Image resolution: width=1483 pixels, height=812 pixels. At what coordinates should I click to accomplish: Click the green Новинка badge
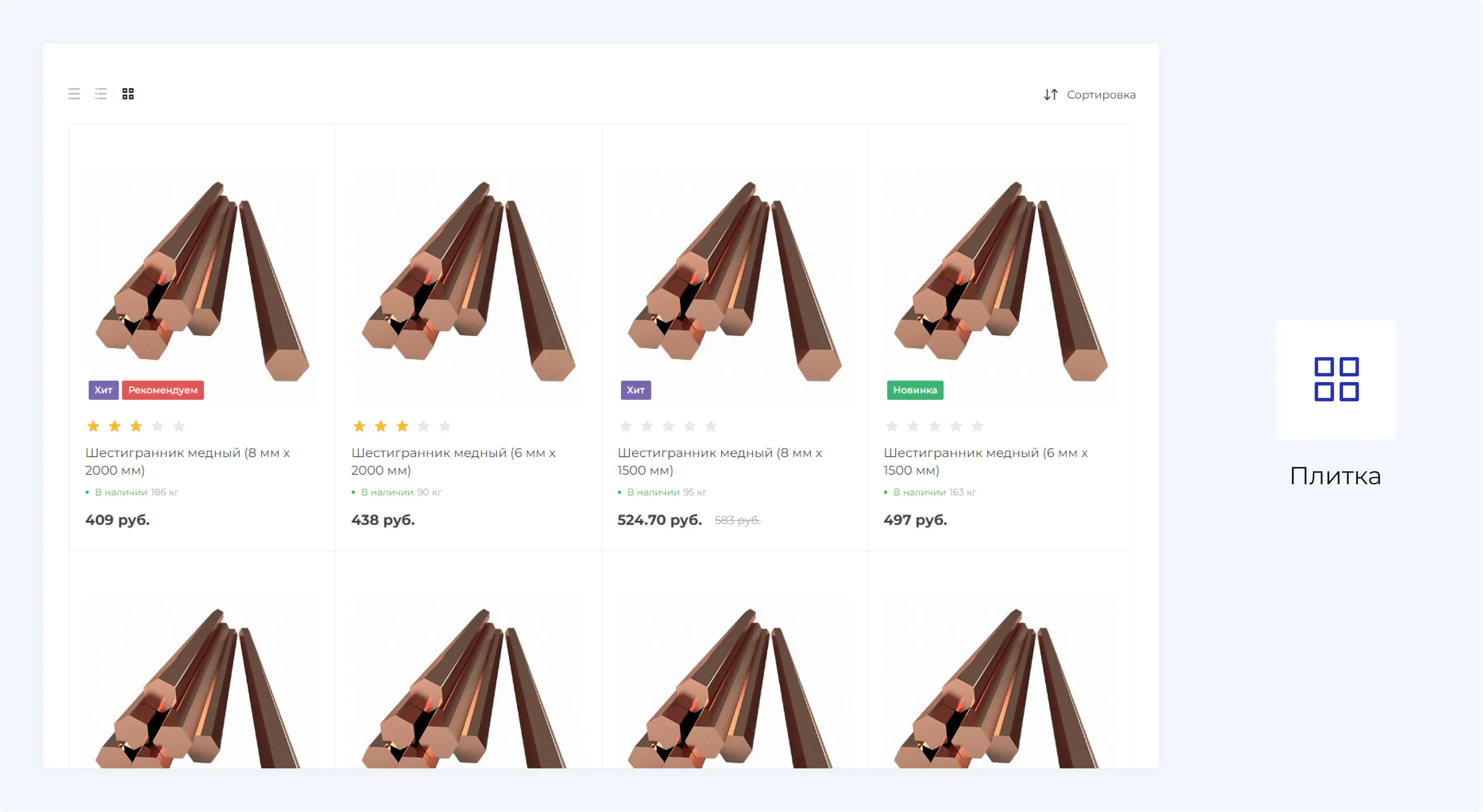pyautogui.click(x=915, y=390)
